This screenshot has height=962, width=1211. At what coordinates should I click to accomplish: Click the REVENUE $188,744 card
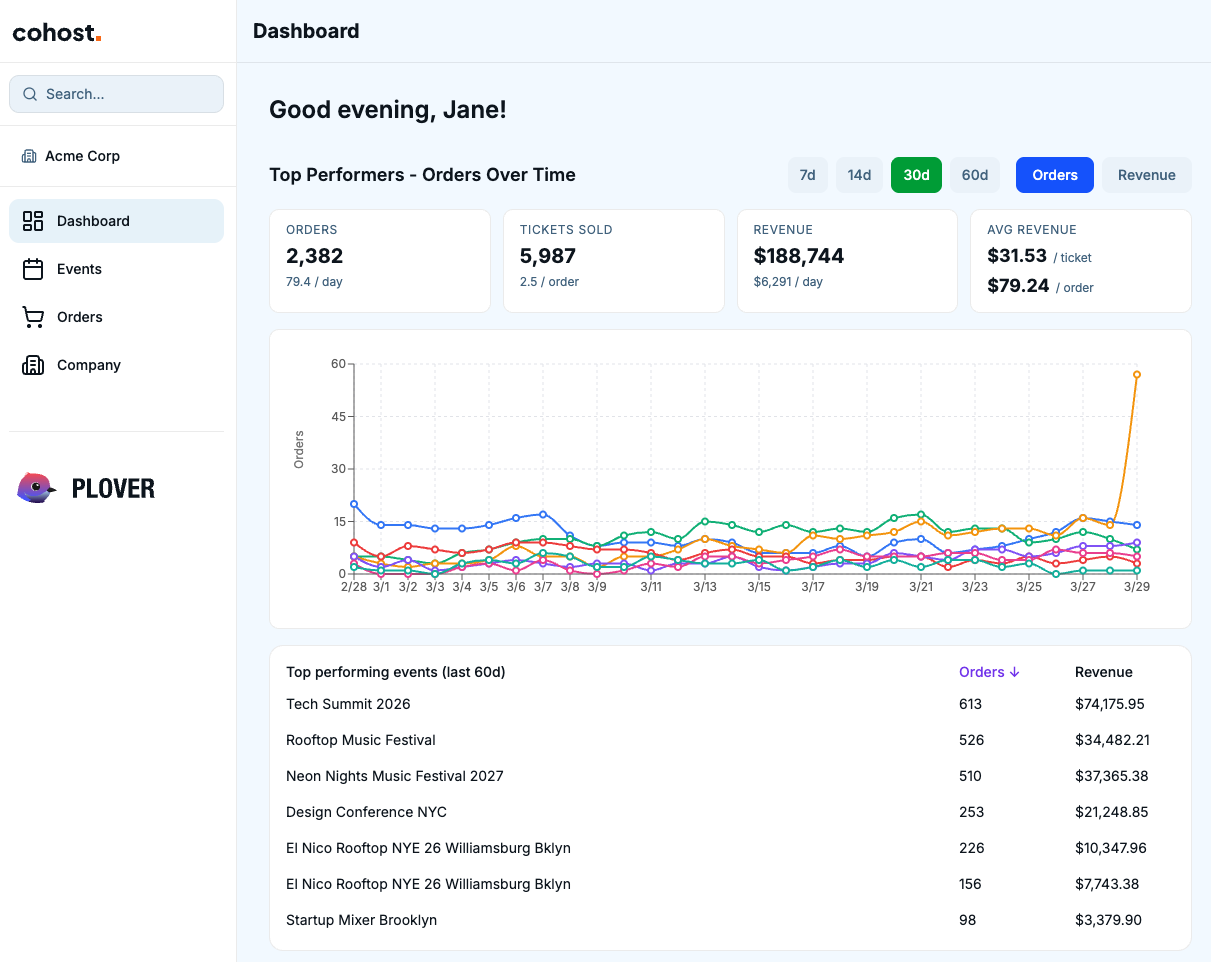click(x=847, y=261)
